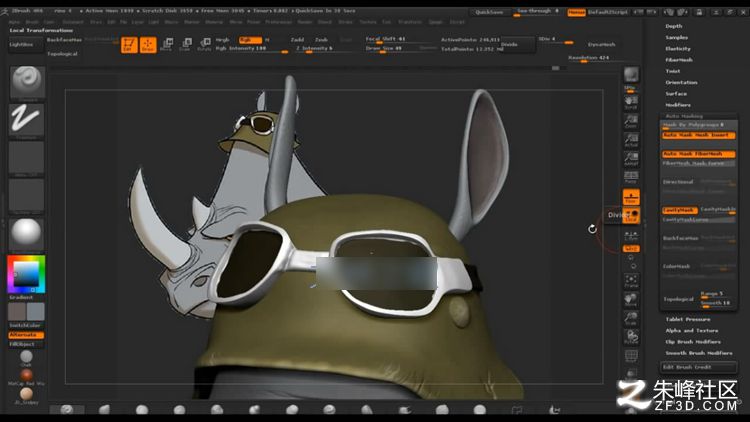Toggle Auto Mask Mesh Insert

click(x=698, y=135)
